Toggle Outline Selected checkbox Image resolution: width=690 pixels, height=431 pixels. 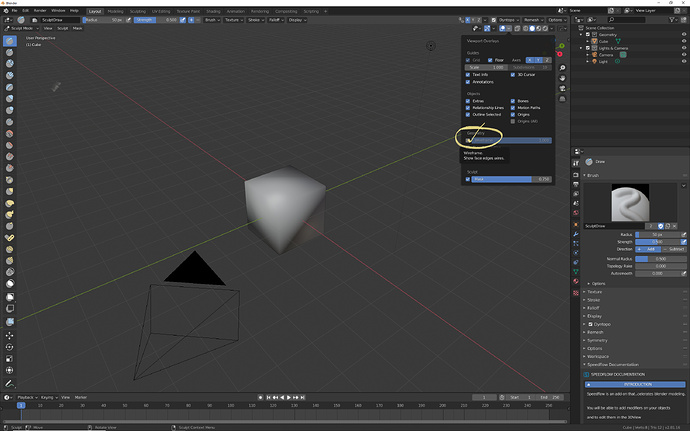(468, 114)
